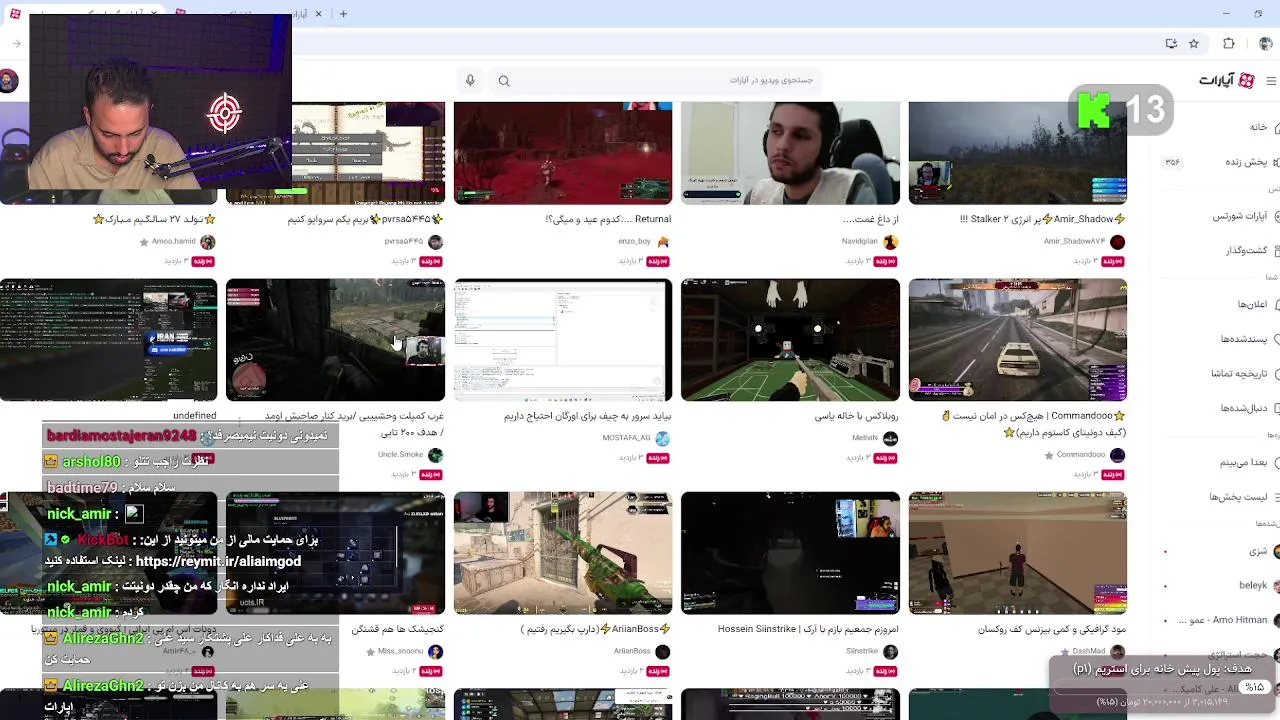Click the تاریخچه تماشا history icon
Screen dimensions: 1280x720
1276,373
